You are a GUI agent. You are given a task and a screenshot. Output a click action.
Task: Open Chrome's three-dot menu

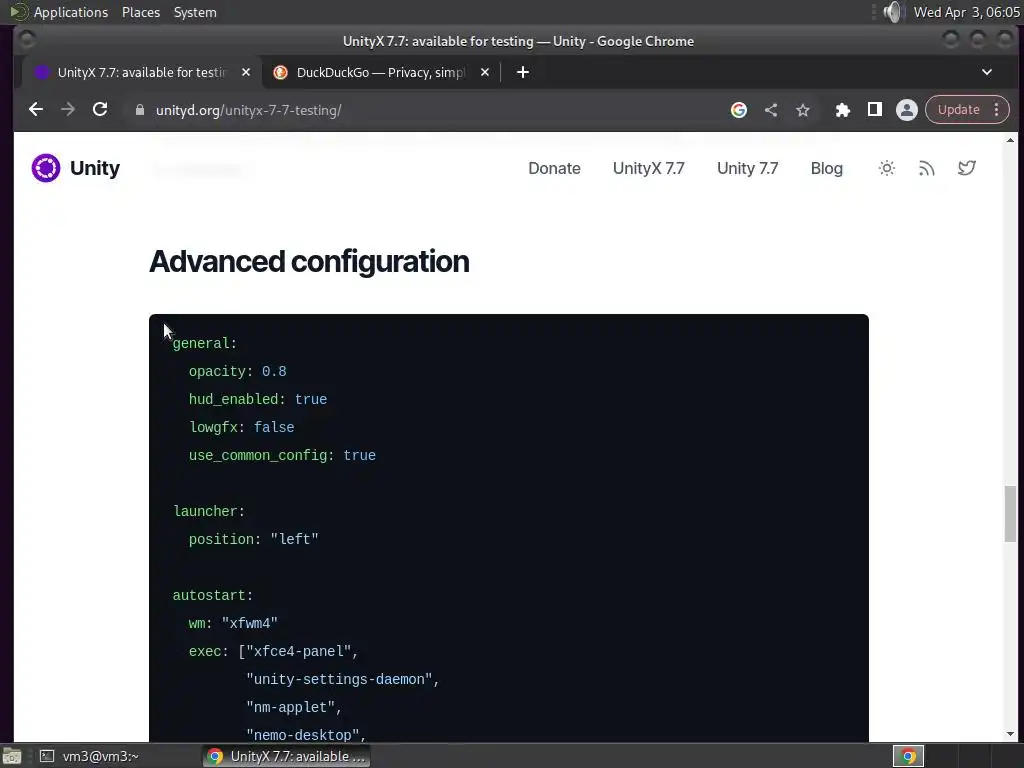(997, 110)
